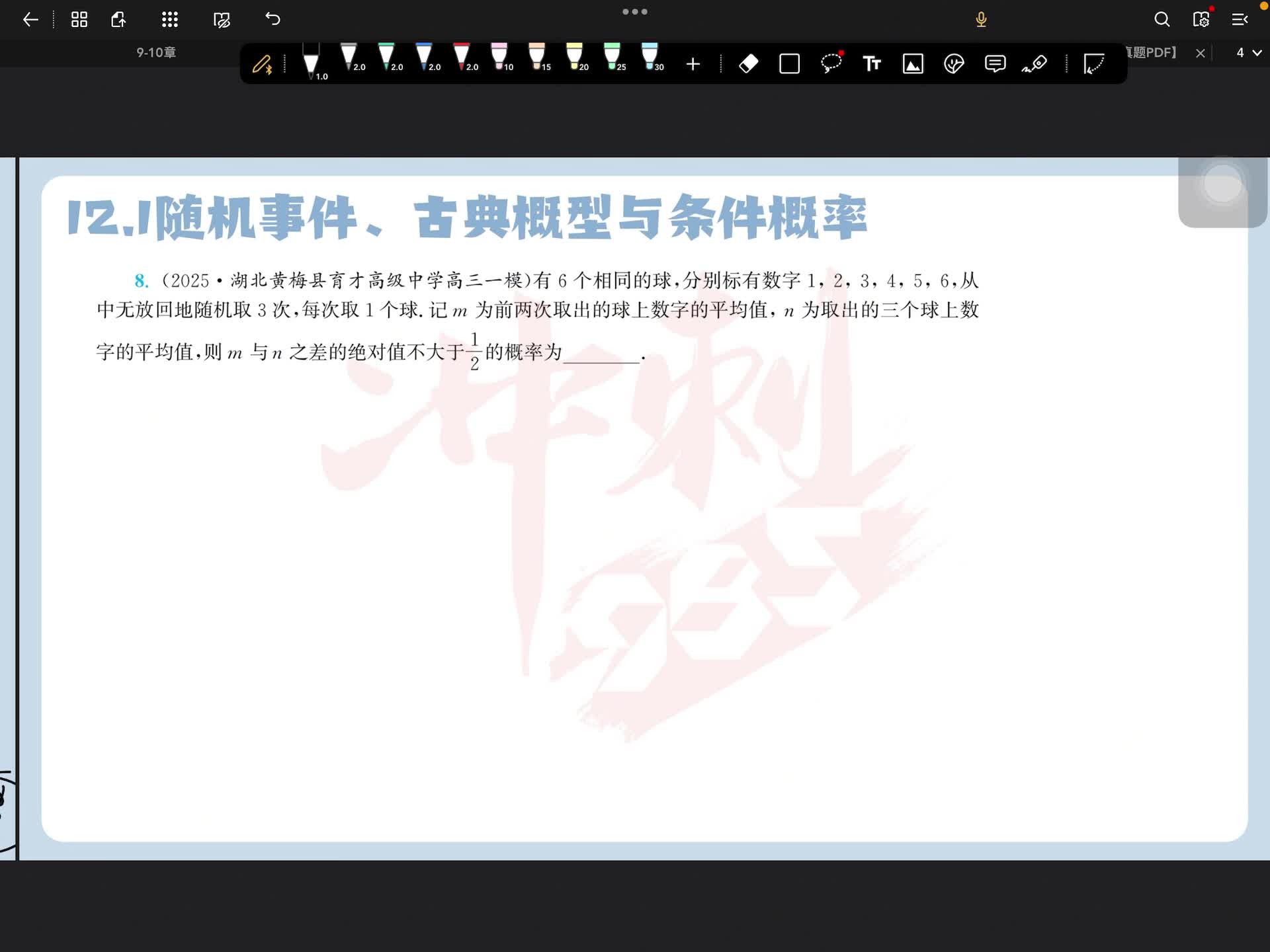Open the comment note tool
1270x952 pixels.
click(995, 63)
